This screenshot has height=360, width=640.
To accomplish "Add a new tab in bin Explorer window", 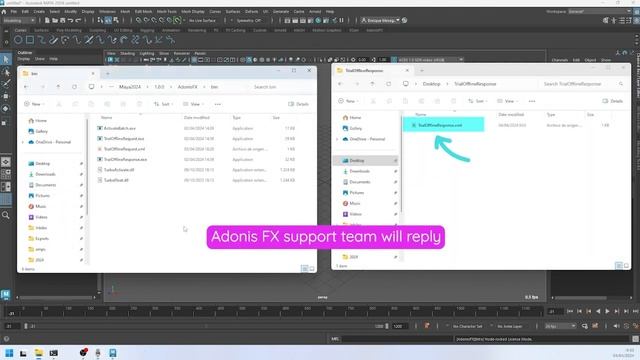I will [x=108, y=73].
